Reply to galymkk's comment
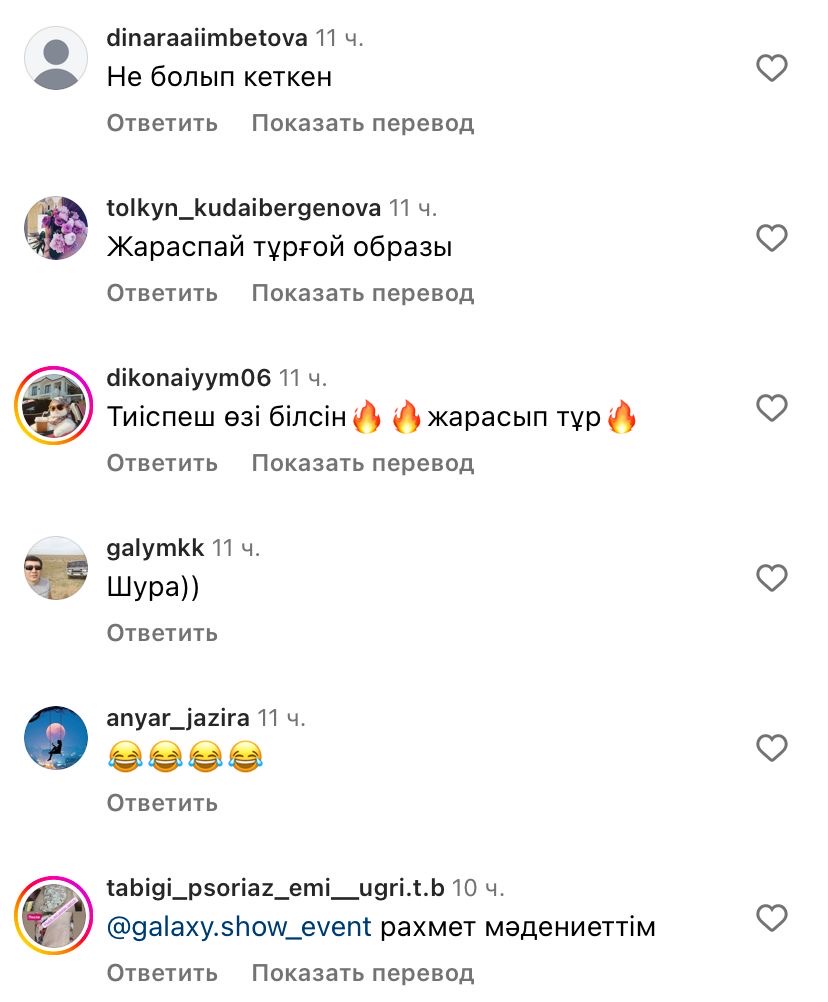828x1002 pixels. (162, 633)
